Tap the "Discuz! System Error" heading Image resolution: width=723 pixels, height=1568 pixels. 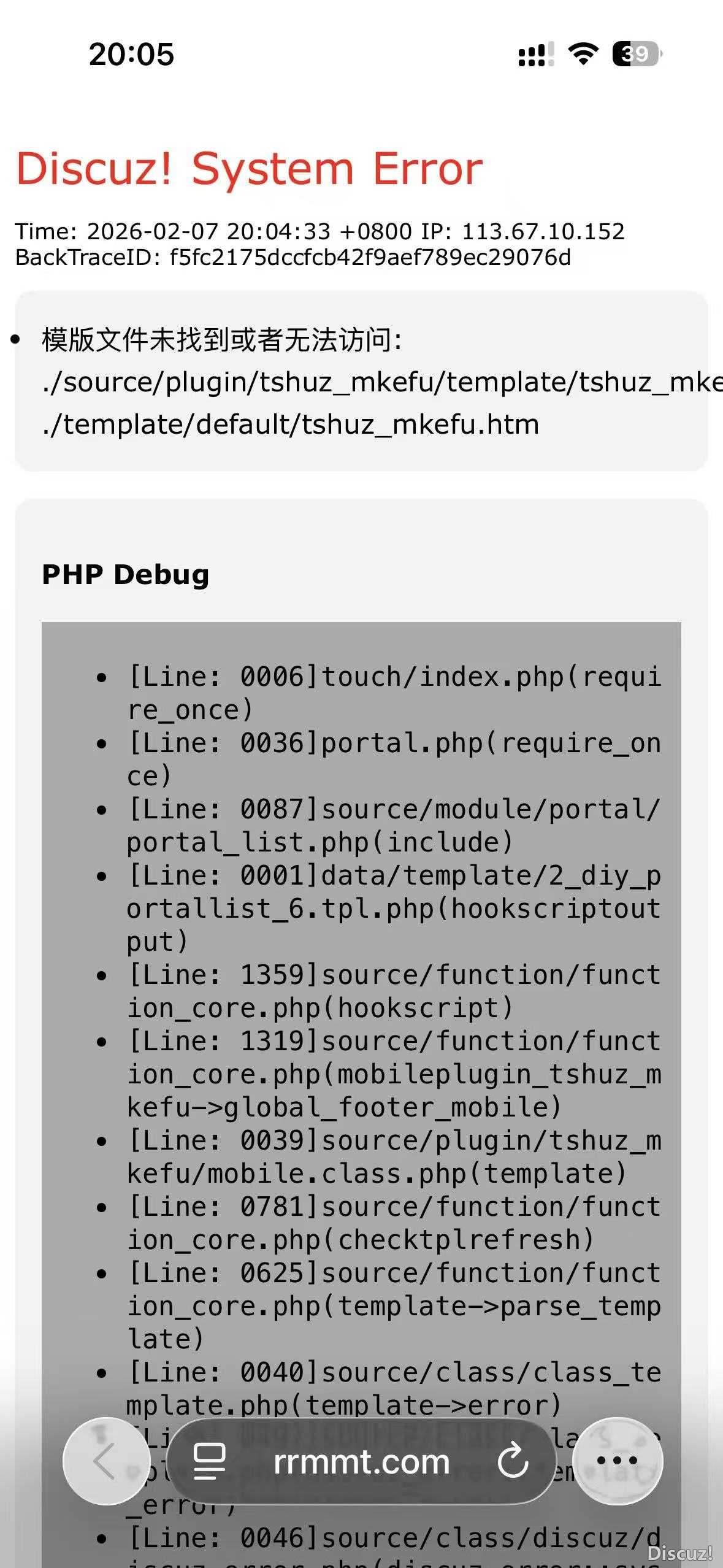249,169
